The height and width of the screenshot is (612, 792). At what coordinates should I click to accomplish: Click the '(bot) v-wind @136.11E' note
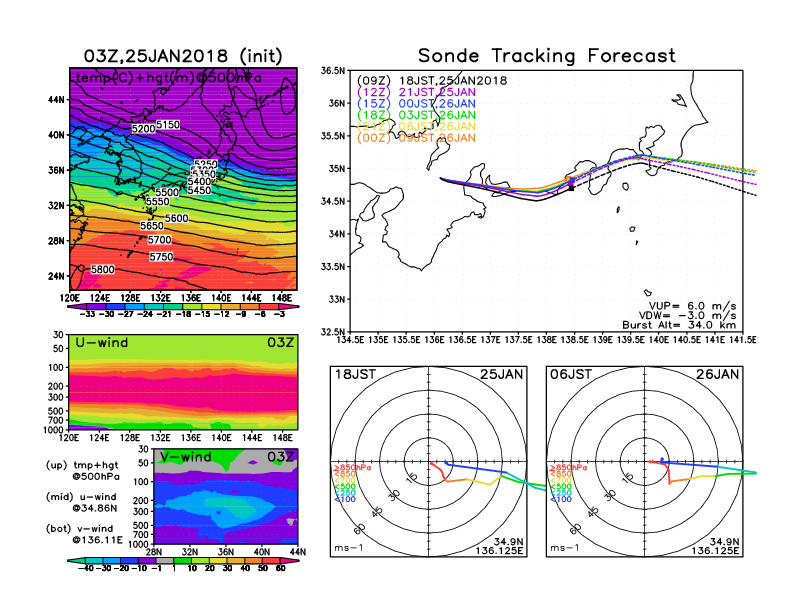[x=84, y=534]
